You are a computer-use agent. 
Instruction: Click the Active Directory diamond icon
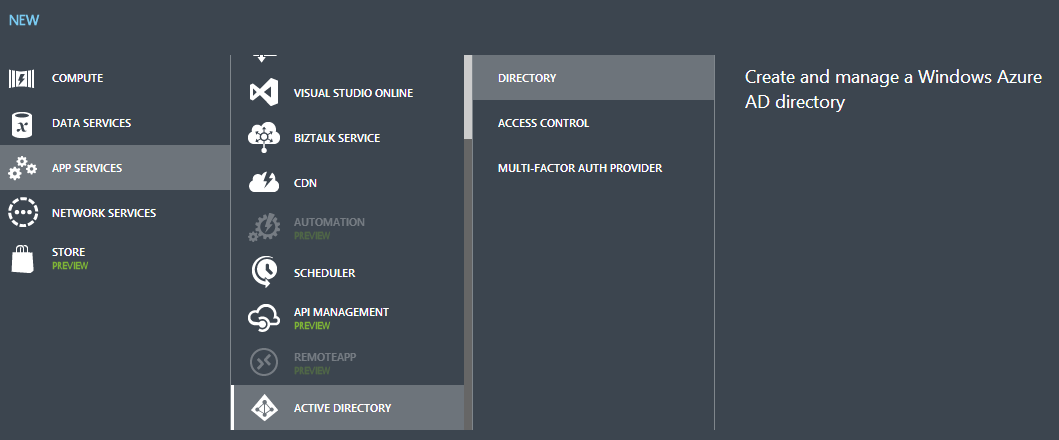[x=263, y=408]
